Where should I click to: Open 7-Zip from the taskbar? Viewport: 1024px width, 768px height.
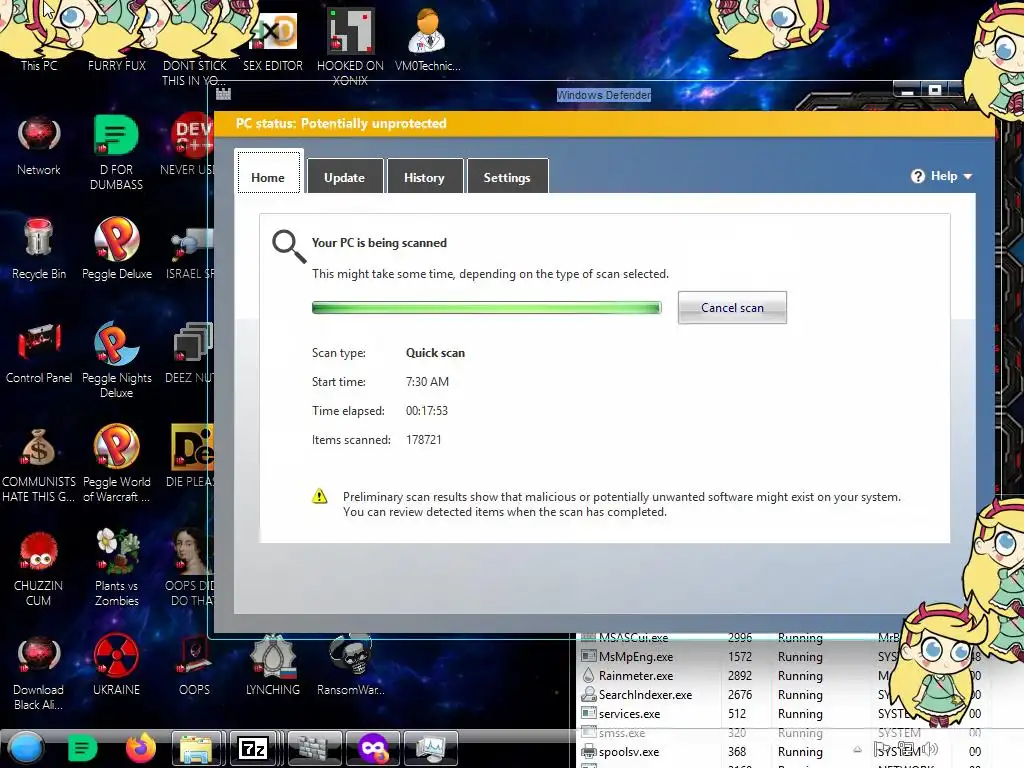tap(253, 748)
